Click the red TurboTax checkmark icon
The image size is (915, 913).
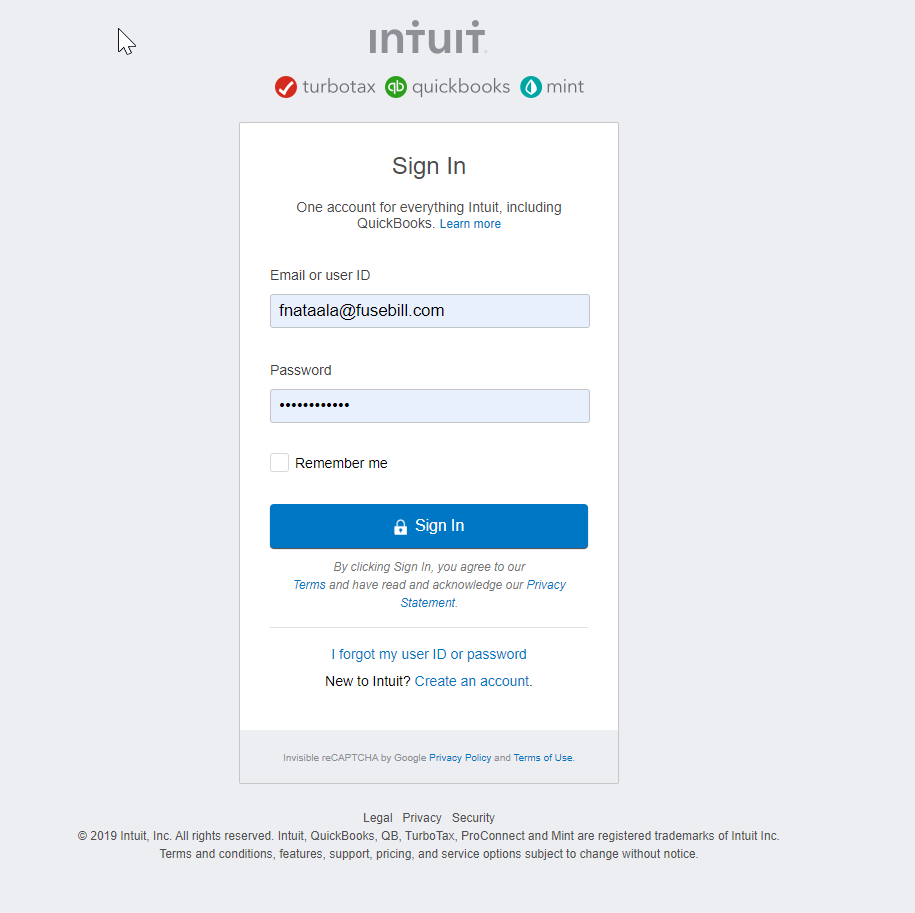[286, 87]
